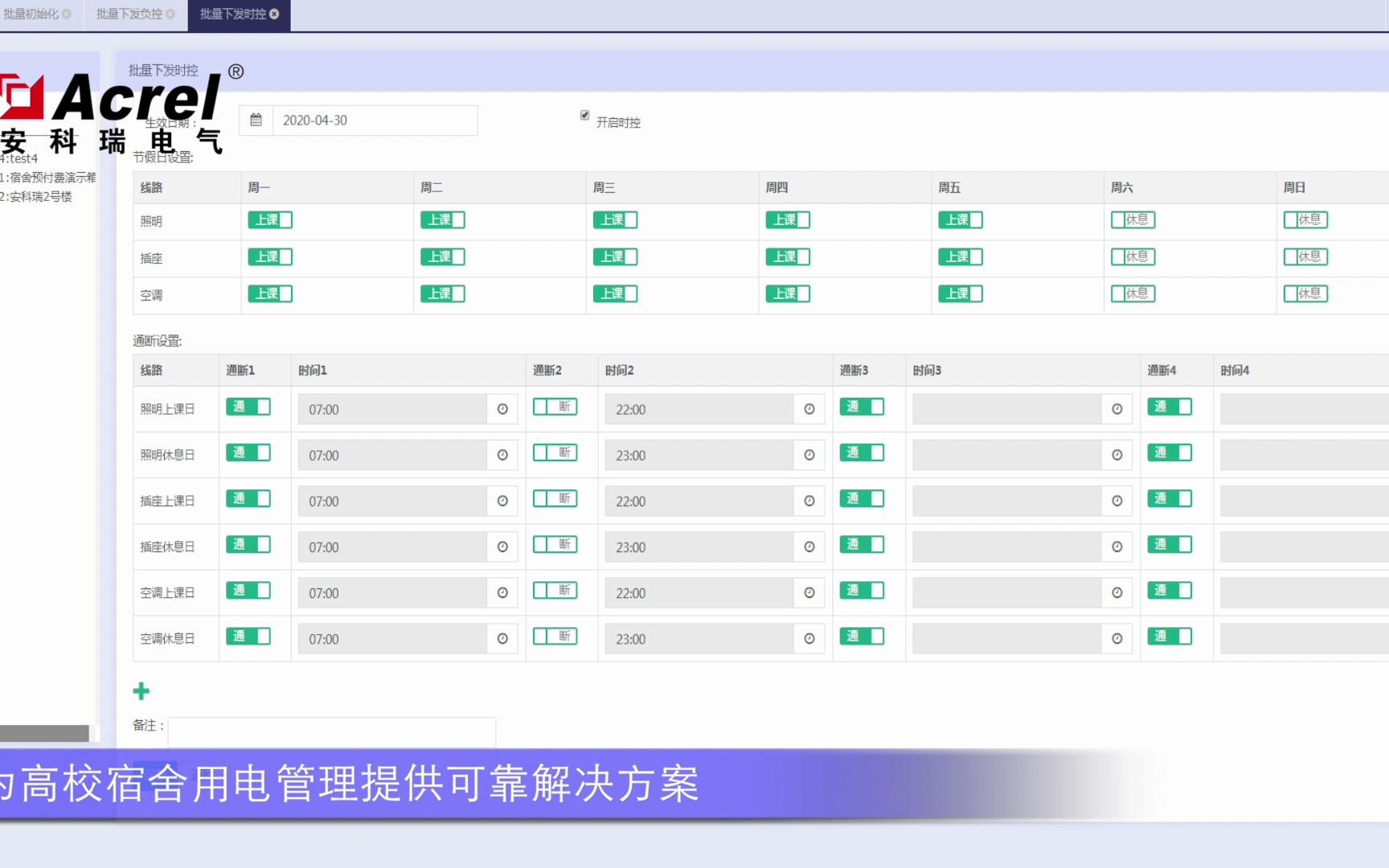Viewport: 1389px width, 868px height.
Task: Open clock picker for 照明休息日 时间1
Action: coord(502,455)
